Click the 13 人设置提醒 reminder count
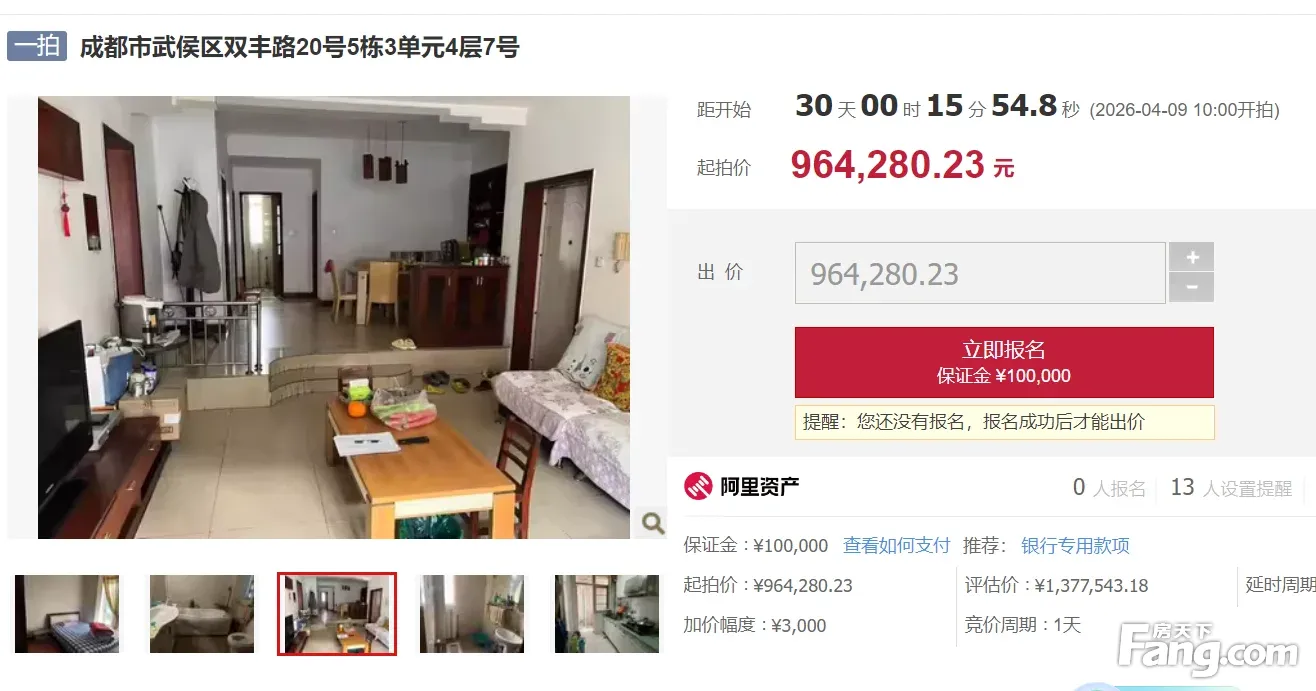The image size is (1316, 691). 1231,488
